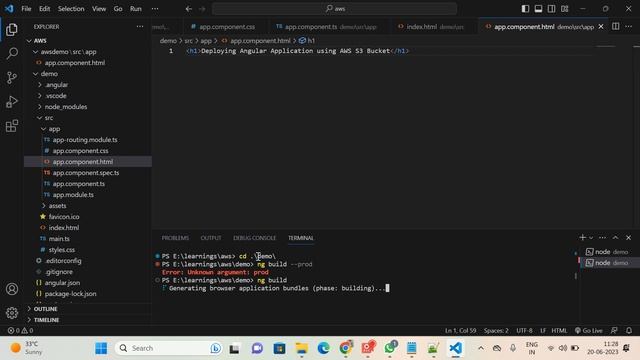Open the Explorer view in activity bar
640x360 pixels.
12,29
